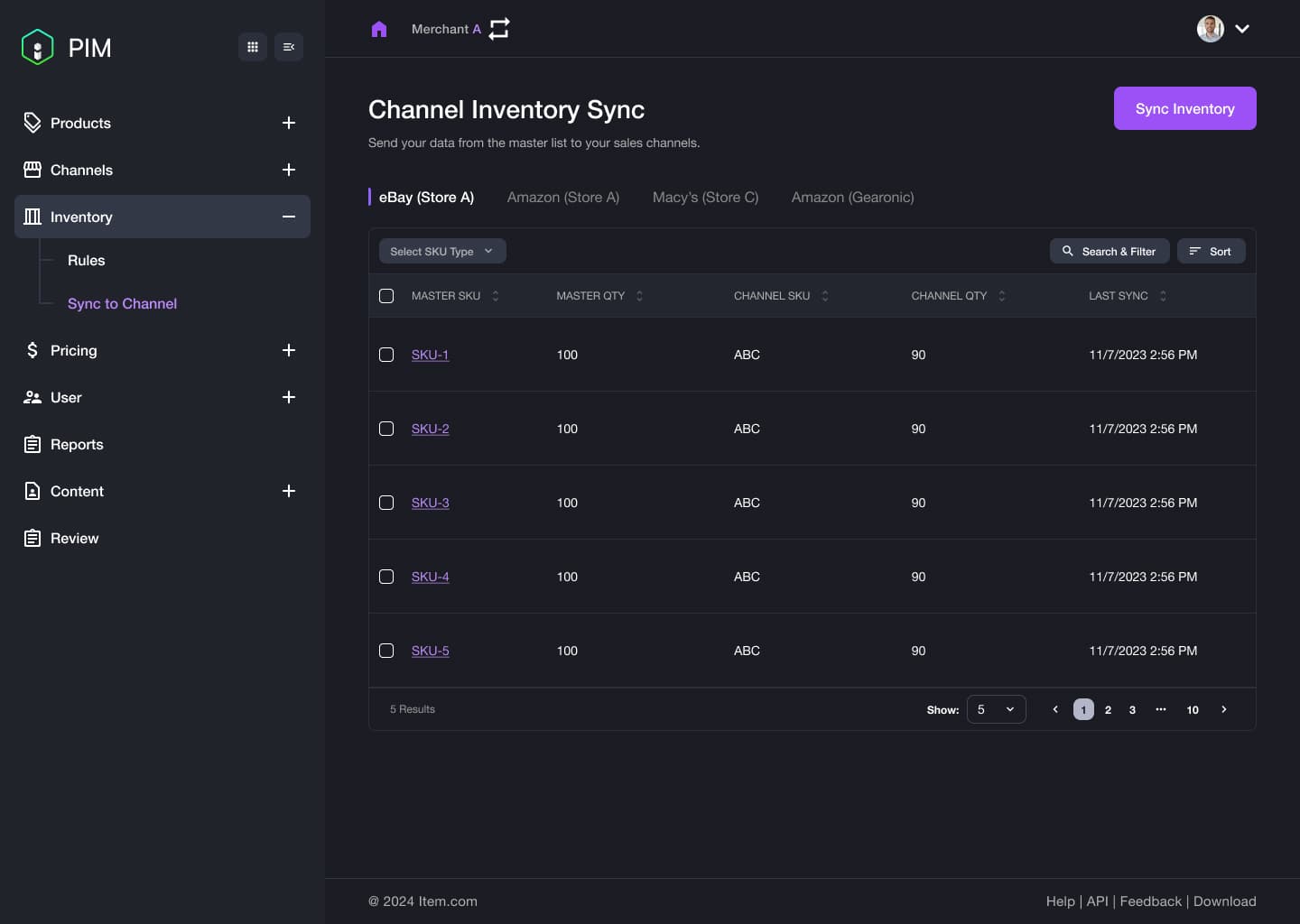The image size is (1300, 924).
Task: Switch to Macy's (Store C) tab
Action: pyautogui.click(x=705, y=197)
